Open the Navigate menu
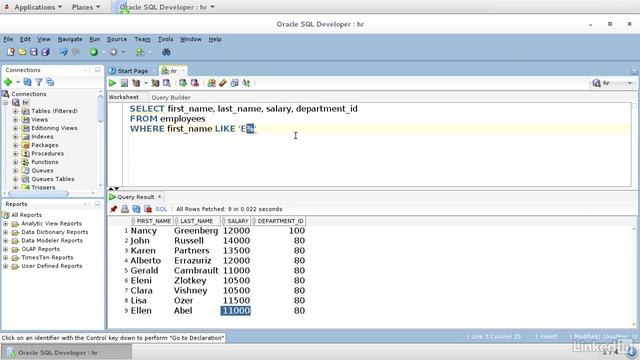This screenshot has height=360, width=640. click(70, 39)
